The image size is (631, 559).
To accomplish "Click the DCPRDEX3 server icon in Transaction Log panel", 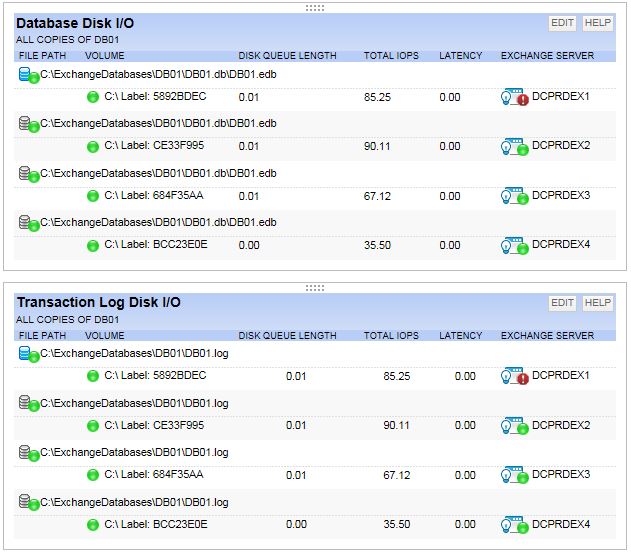I will [x=515, y=475].
